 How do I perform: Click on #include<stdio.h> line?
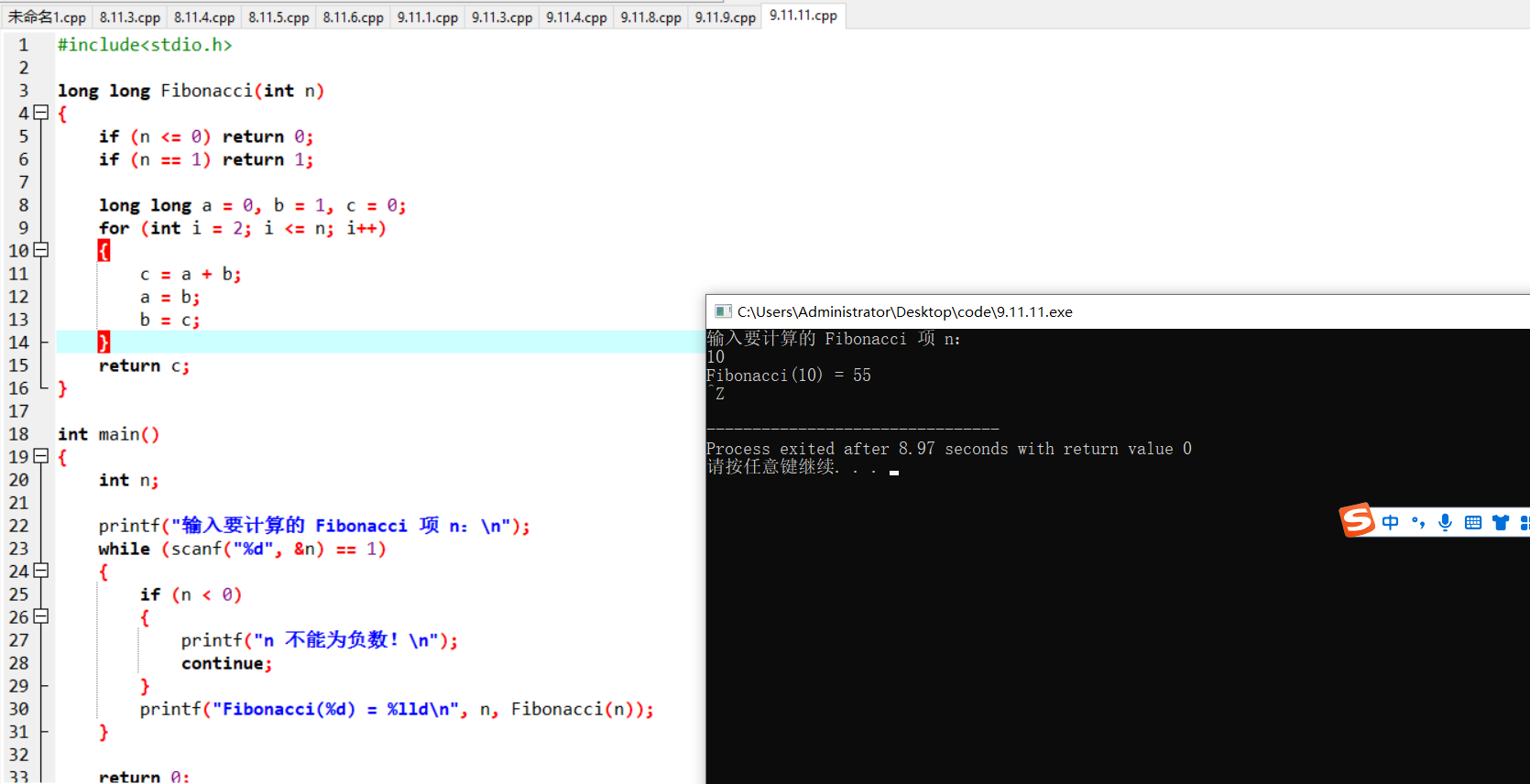(x=145, y=44)
